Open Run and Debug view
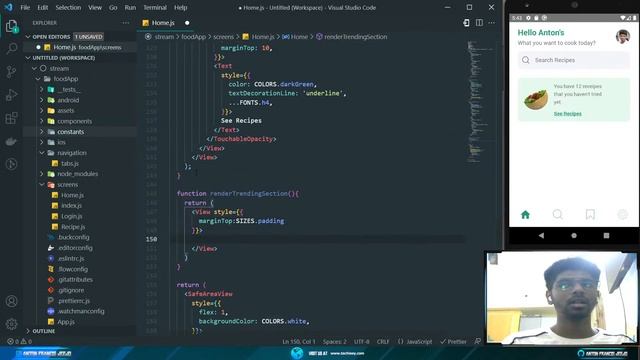This screenshot has height=360, width=640. tap(11, 95)
